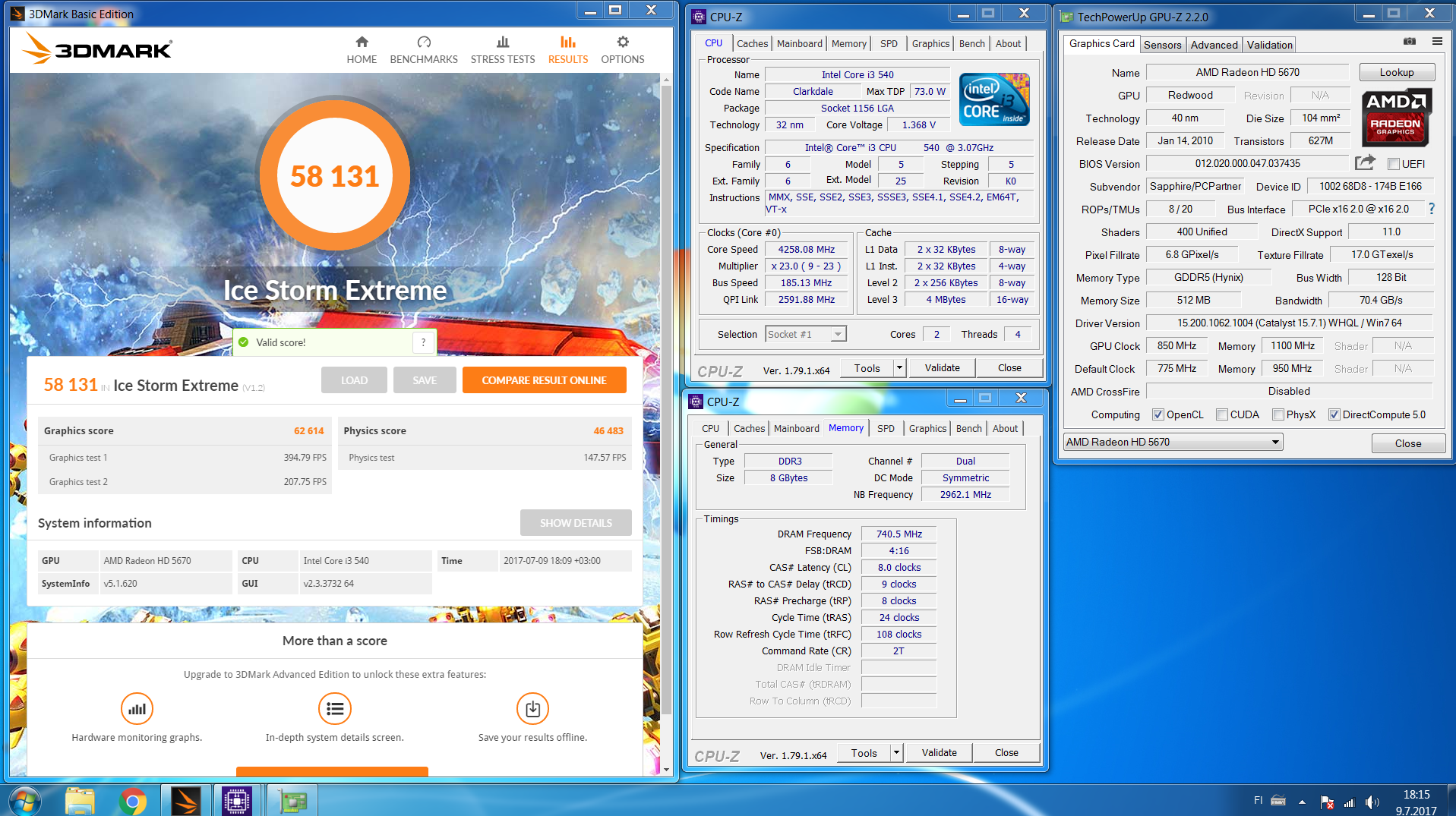Click the Bus Interface question mark help
Image resolution: width=1456 pixels, height=816 pixels.
click(1432, 209)
